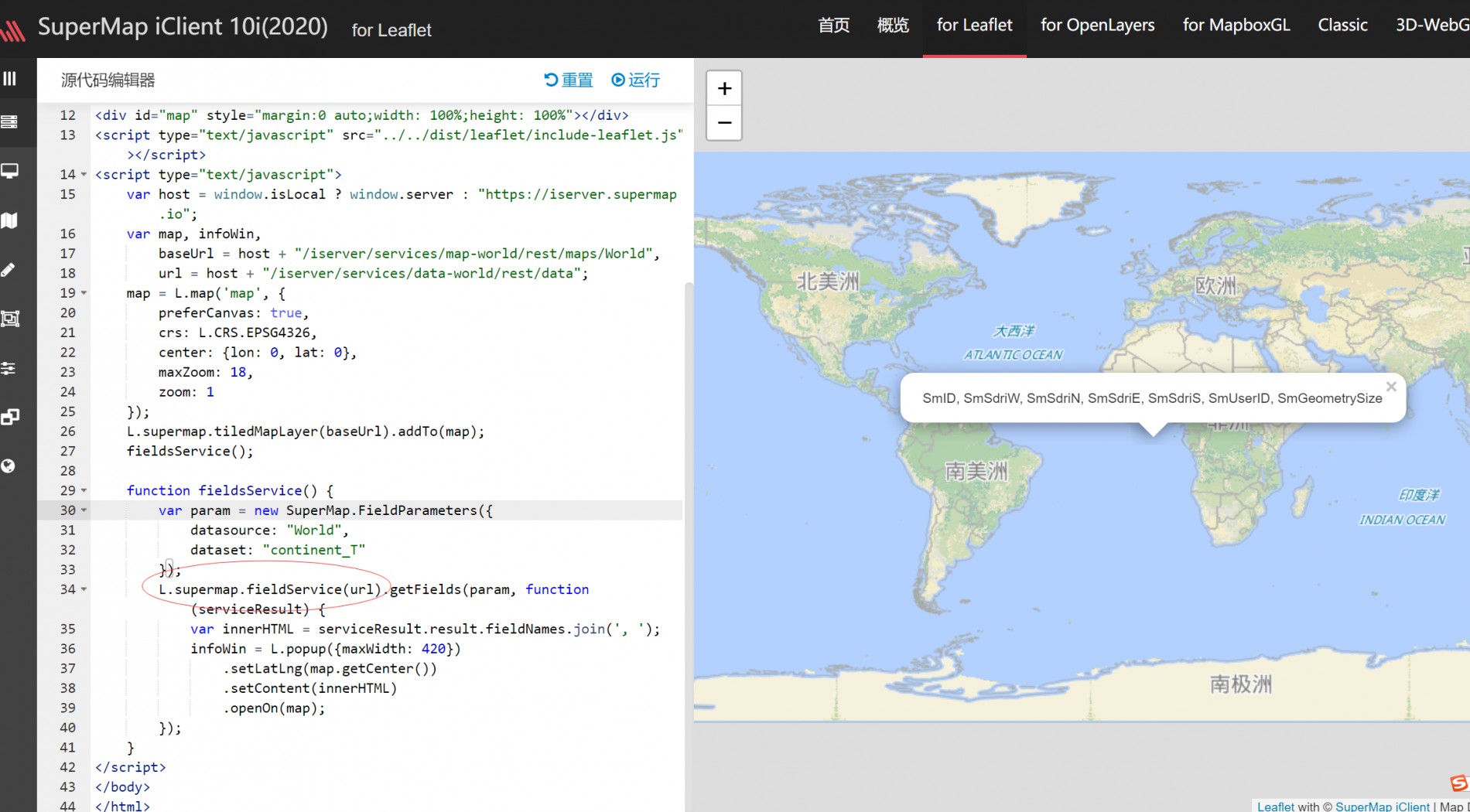The height and width of the screenshot is (812, 1470).
Task: Zoom out the map with minus button
Action: 724,122
